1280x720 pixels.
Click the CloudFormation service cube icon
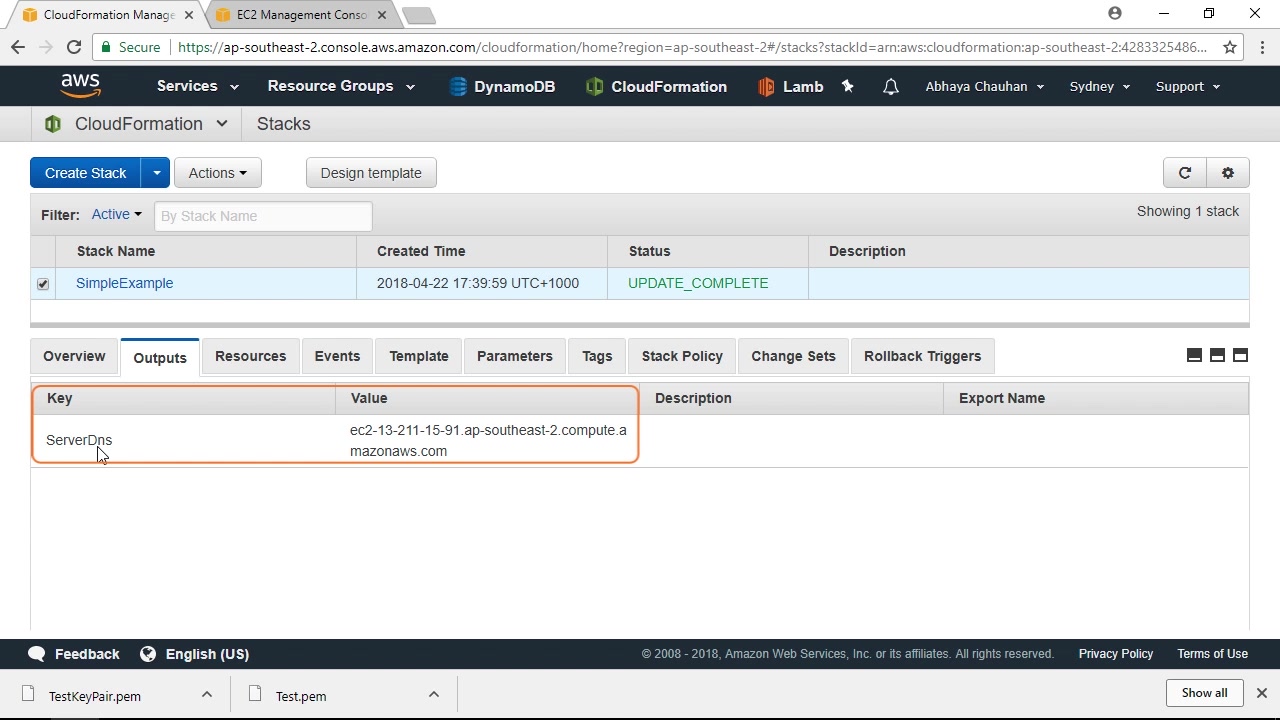click(x=53, y=124)
